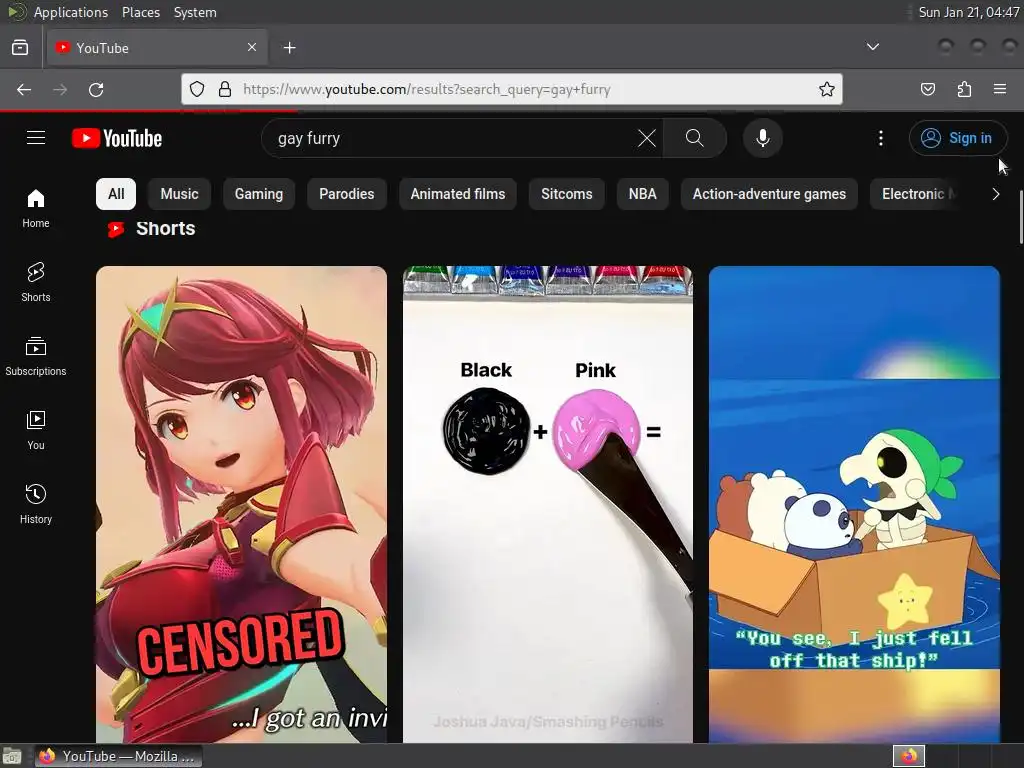Reload the page

point(96,89)
